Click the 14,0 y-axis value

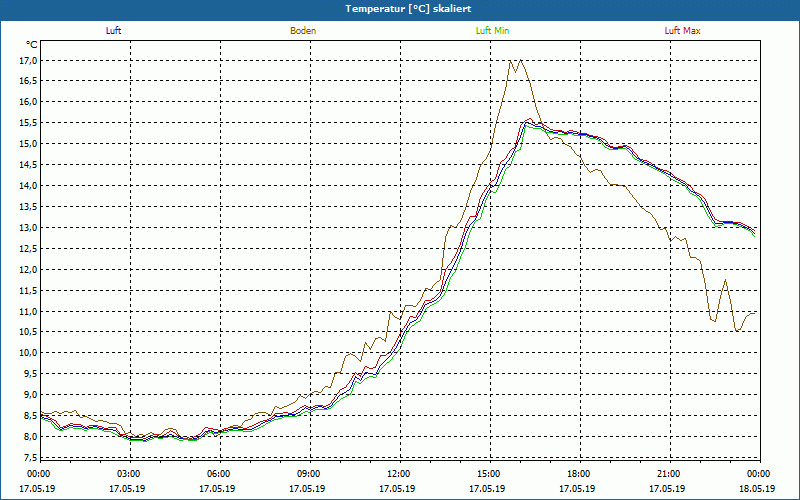click(29, 186)
